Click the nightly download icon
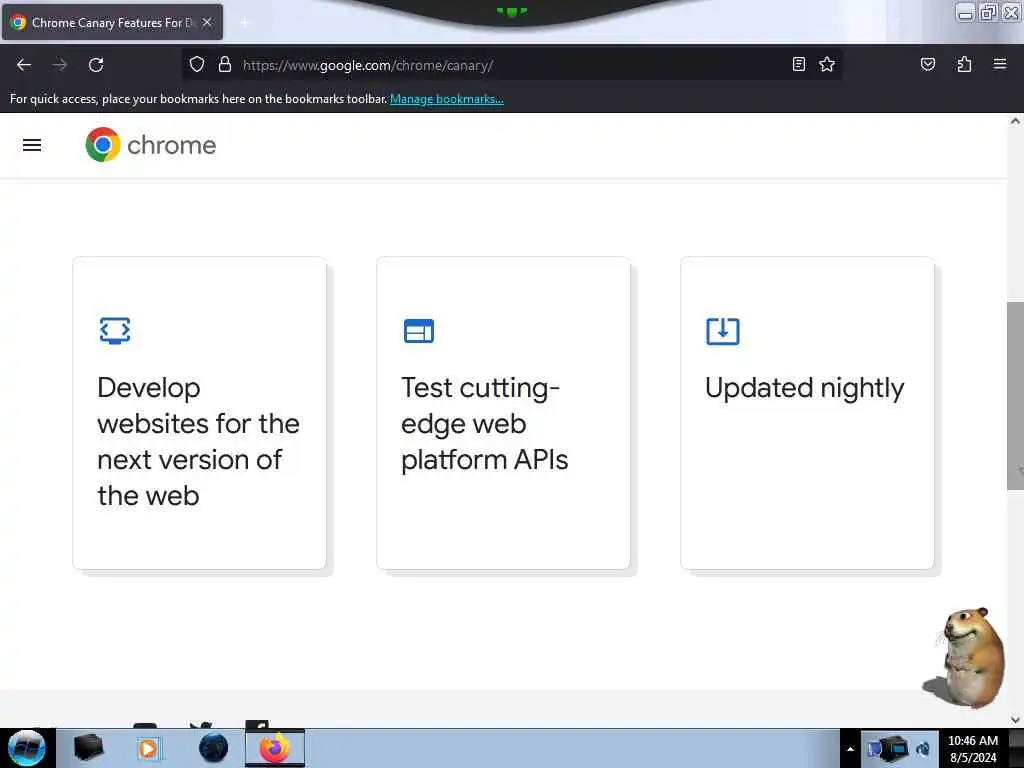The image size is (1024, 768). pyautogui.click(x=722, y=331)
